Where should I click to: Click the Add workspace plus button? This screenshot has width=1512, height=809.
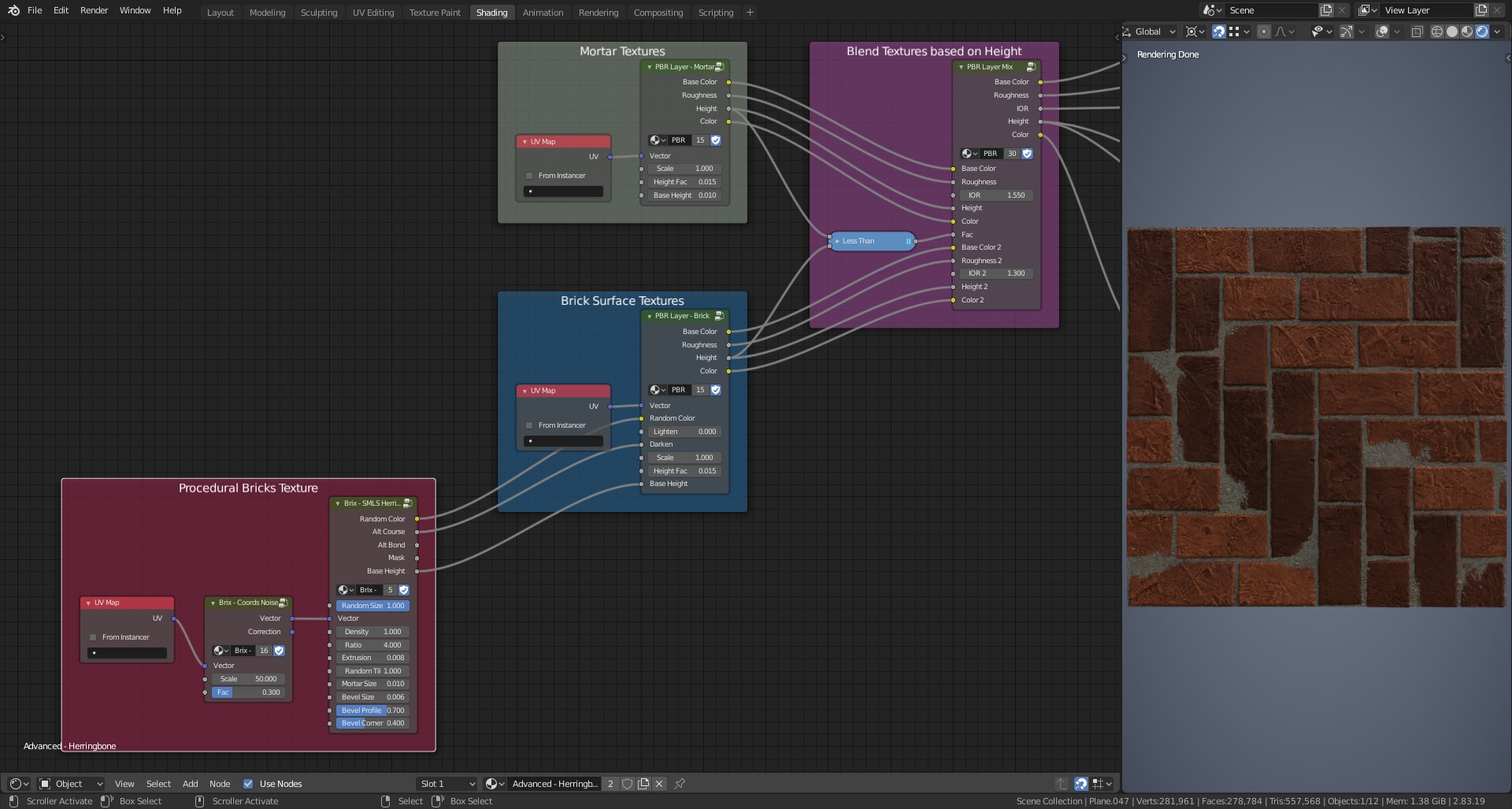(749, 13)
